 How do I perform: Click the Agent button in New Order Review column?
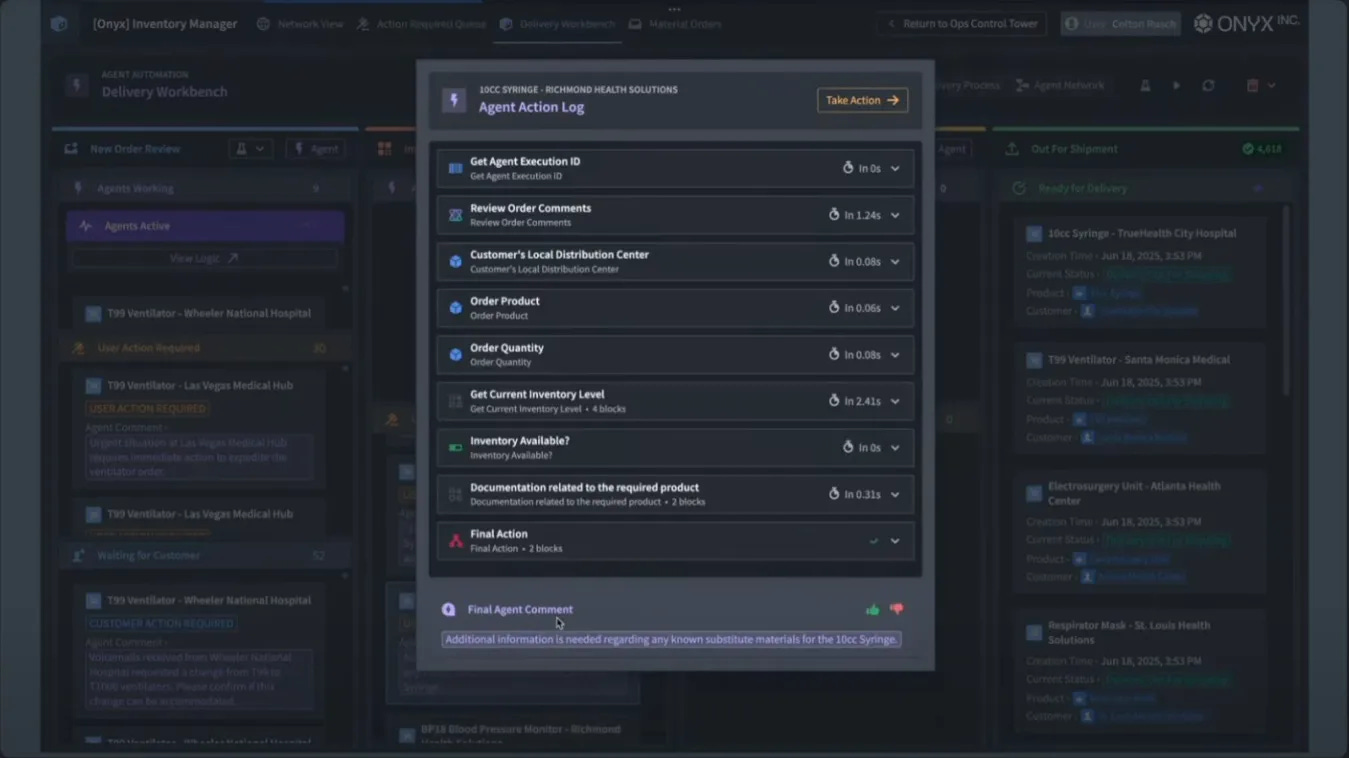pyautogui.click(x=316, y=149)
